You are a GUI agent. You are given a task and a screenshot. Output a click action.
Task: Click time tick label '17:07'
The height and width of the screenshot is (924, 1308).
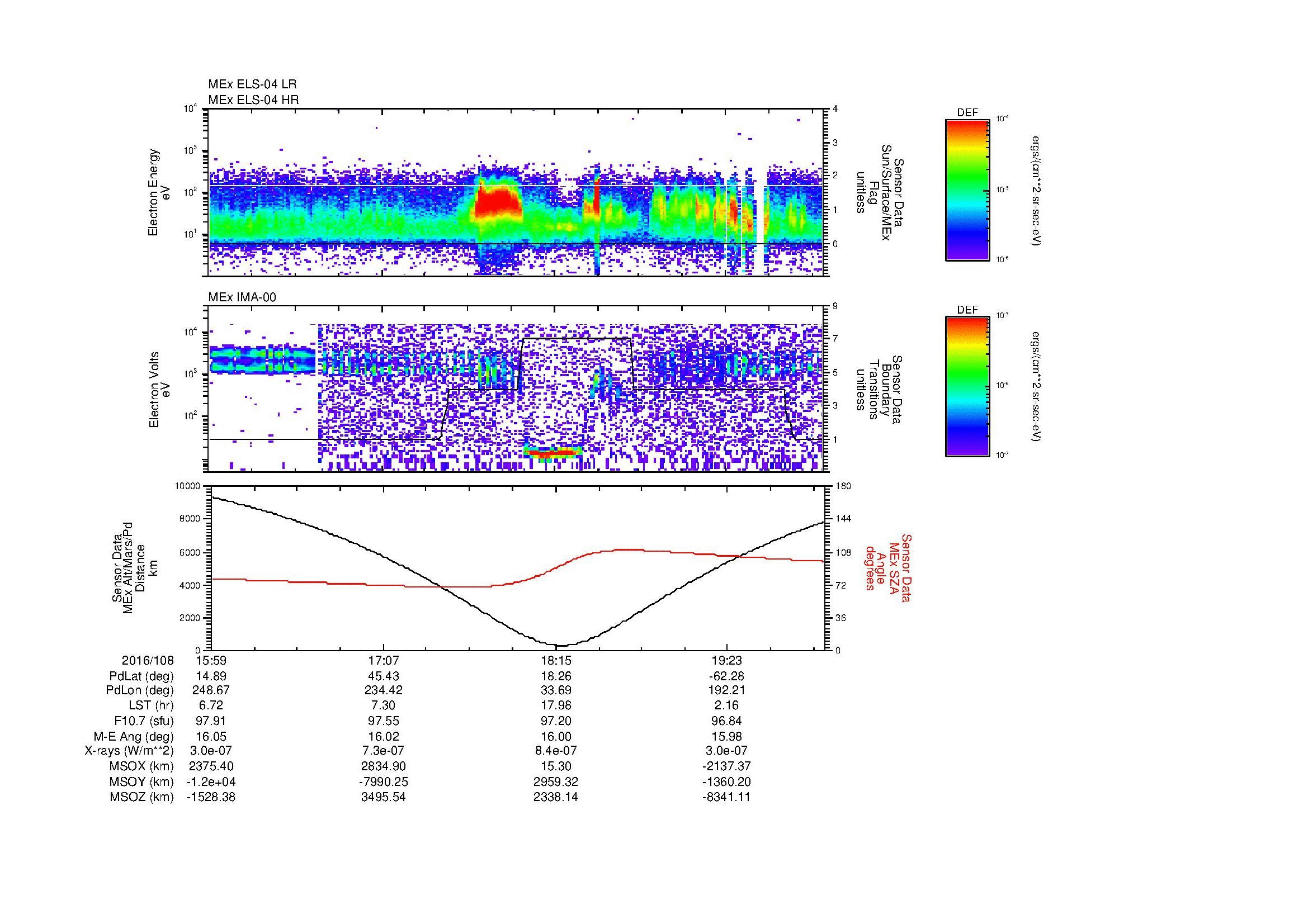point(384,660)
